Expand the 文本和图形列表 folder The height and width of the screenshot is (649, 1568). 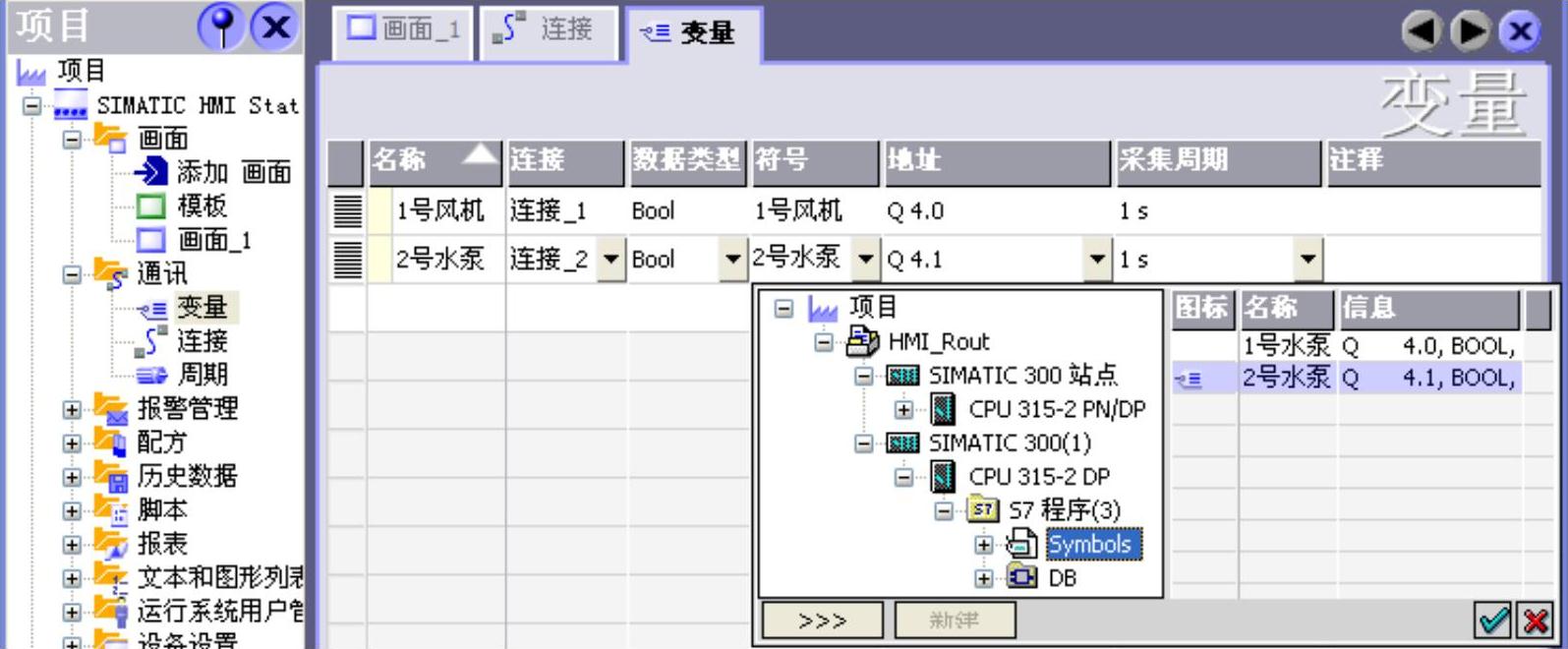click(72, 579)
